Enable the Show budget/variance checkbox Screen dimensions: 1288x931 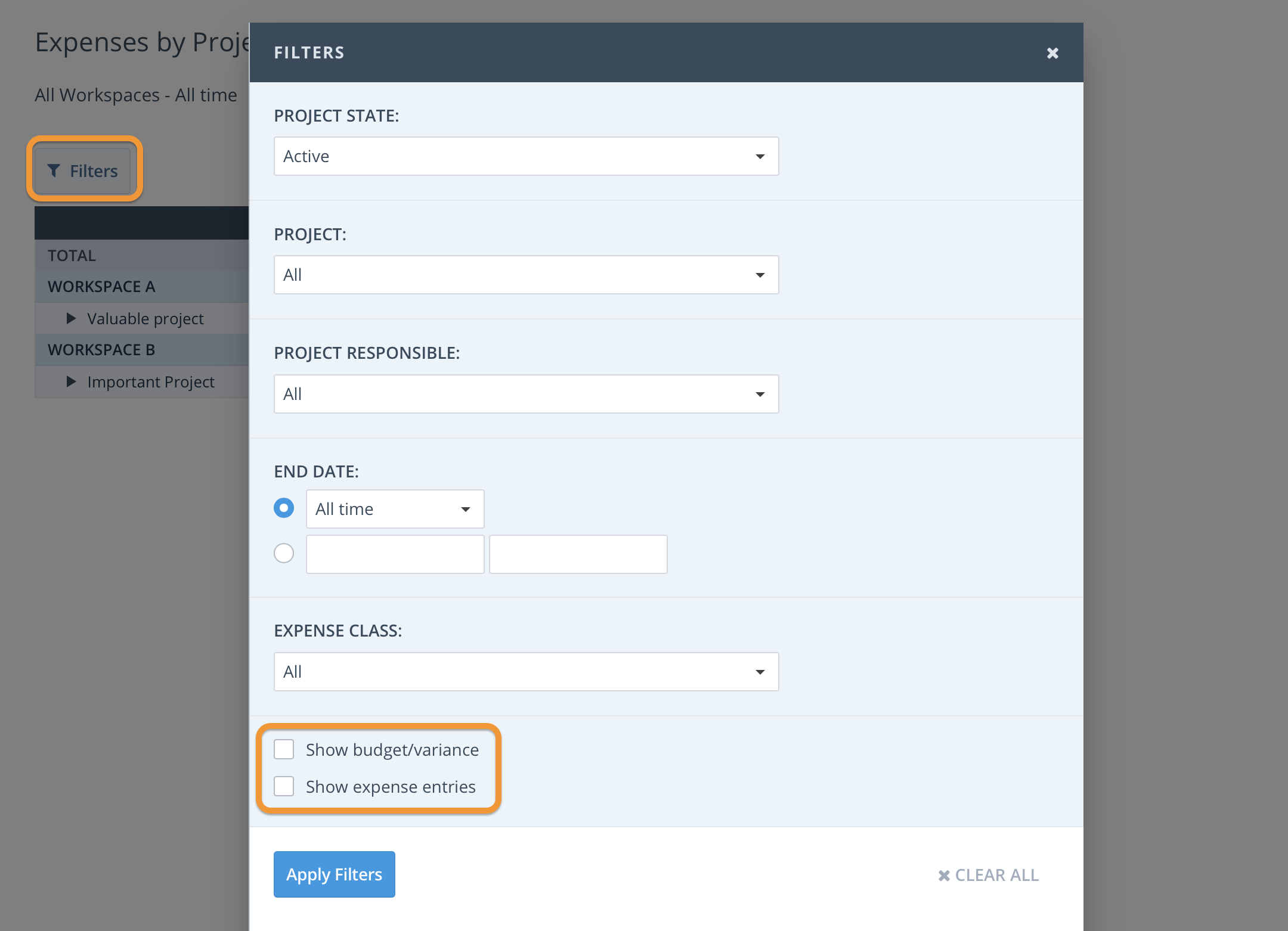point(284,749)
